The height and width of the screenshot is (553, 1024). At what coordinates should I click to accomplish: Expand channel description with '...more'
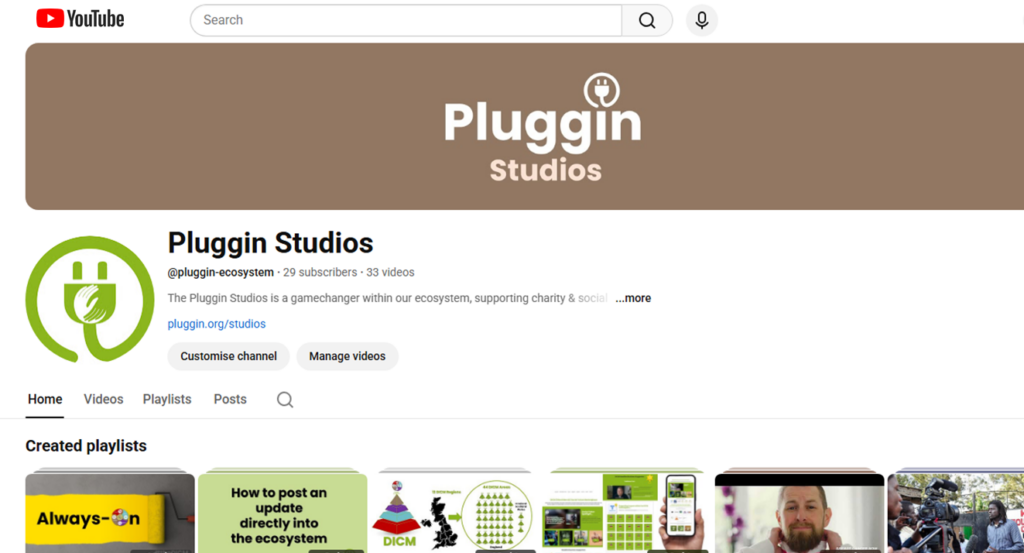(x=633, y=298)
